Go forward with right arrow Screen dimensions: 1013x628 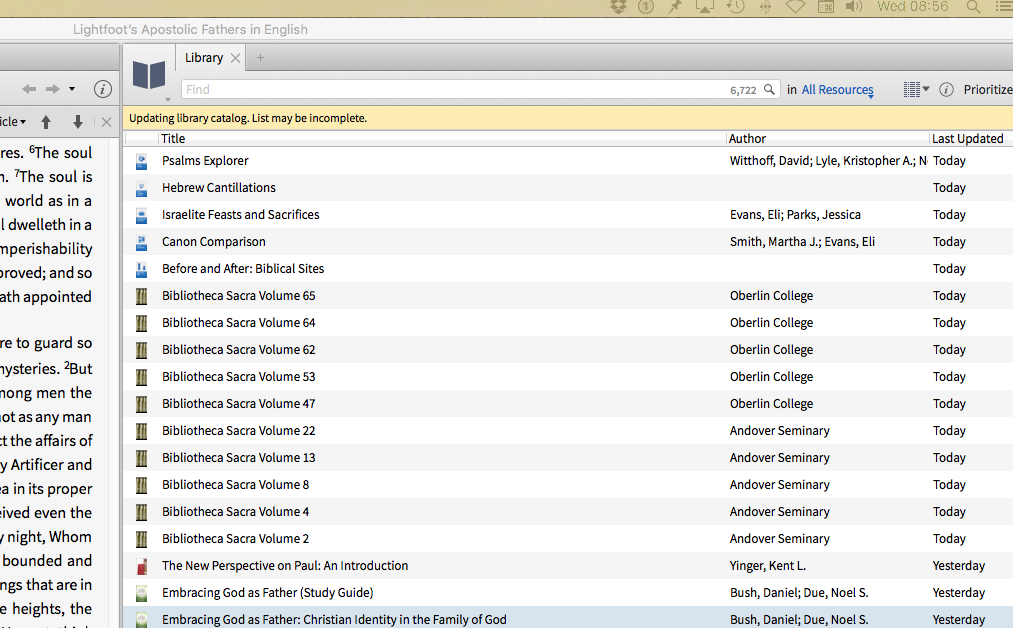[x=53, y=89]
